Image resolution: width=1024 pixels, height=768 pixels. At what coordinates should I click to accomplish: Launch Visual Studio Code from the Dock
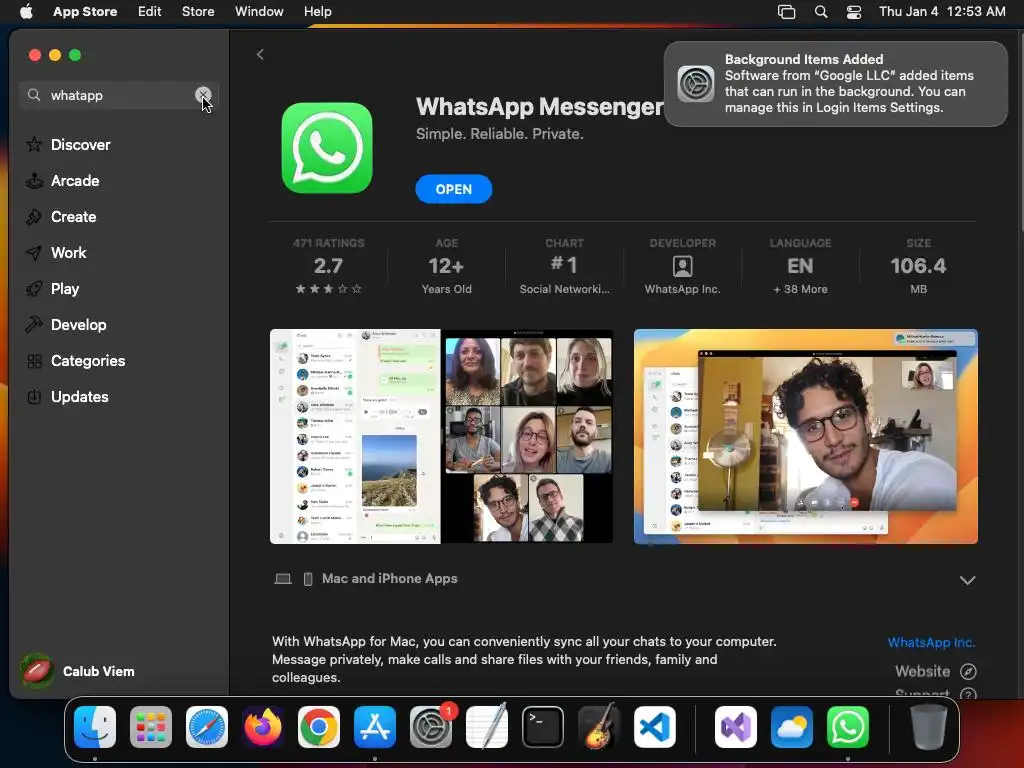[654, 727]
